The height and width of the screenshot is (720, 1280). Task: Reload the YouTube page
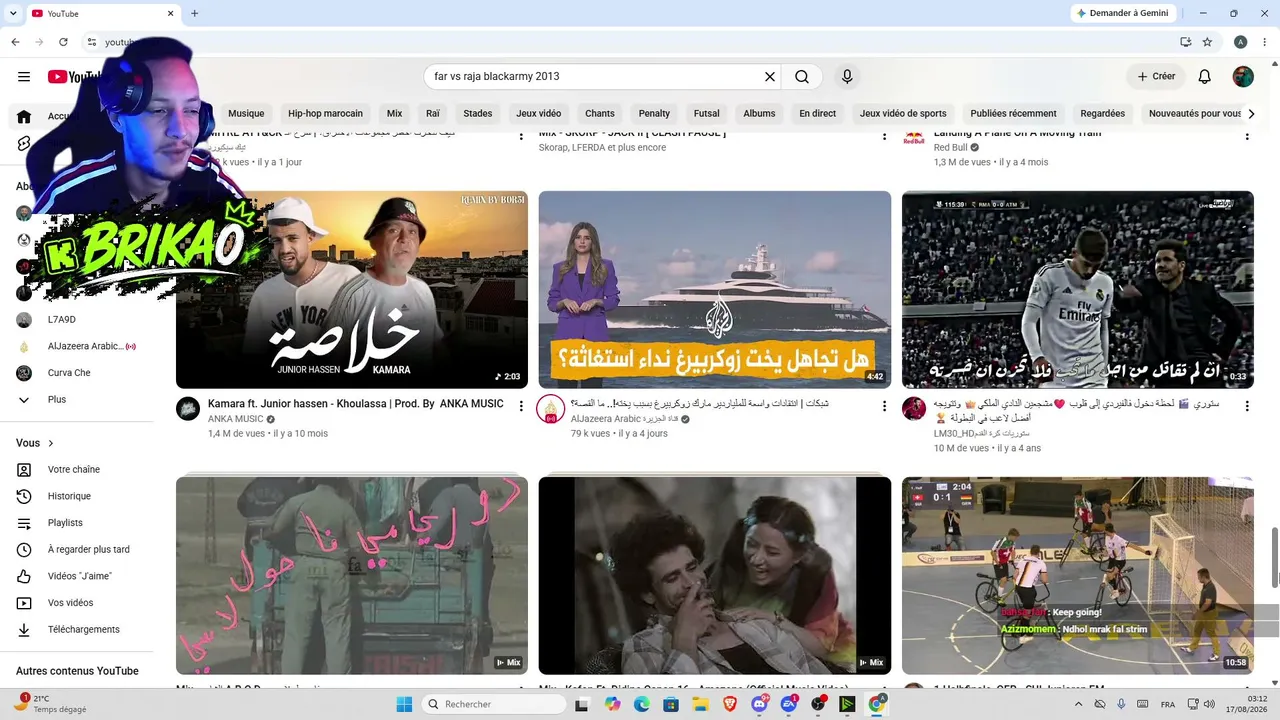(63, 42)
